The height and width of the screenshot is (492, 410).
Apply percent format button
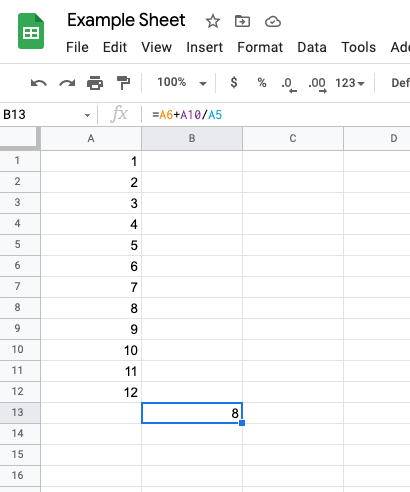point(262,82)
